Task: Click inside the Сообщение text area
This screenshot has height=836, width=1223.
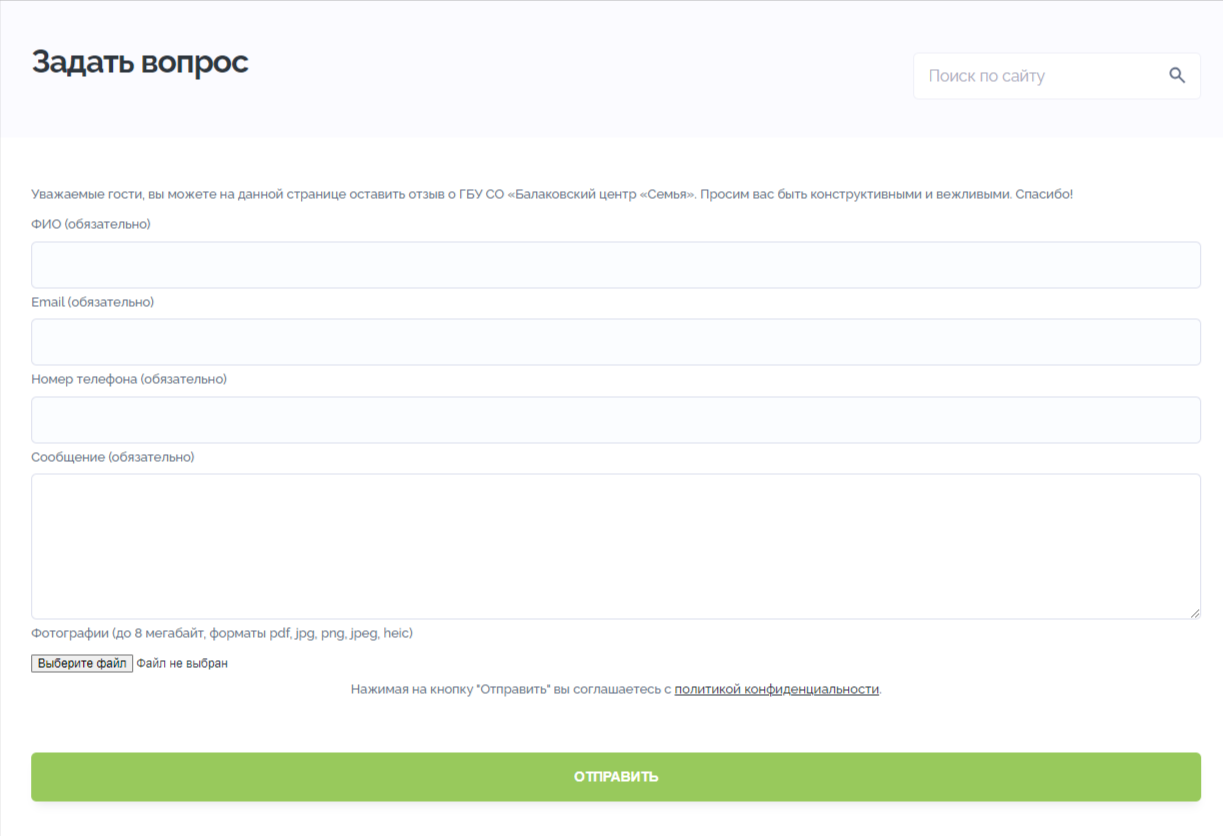Action: click(615, 546)
